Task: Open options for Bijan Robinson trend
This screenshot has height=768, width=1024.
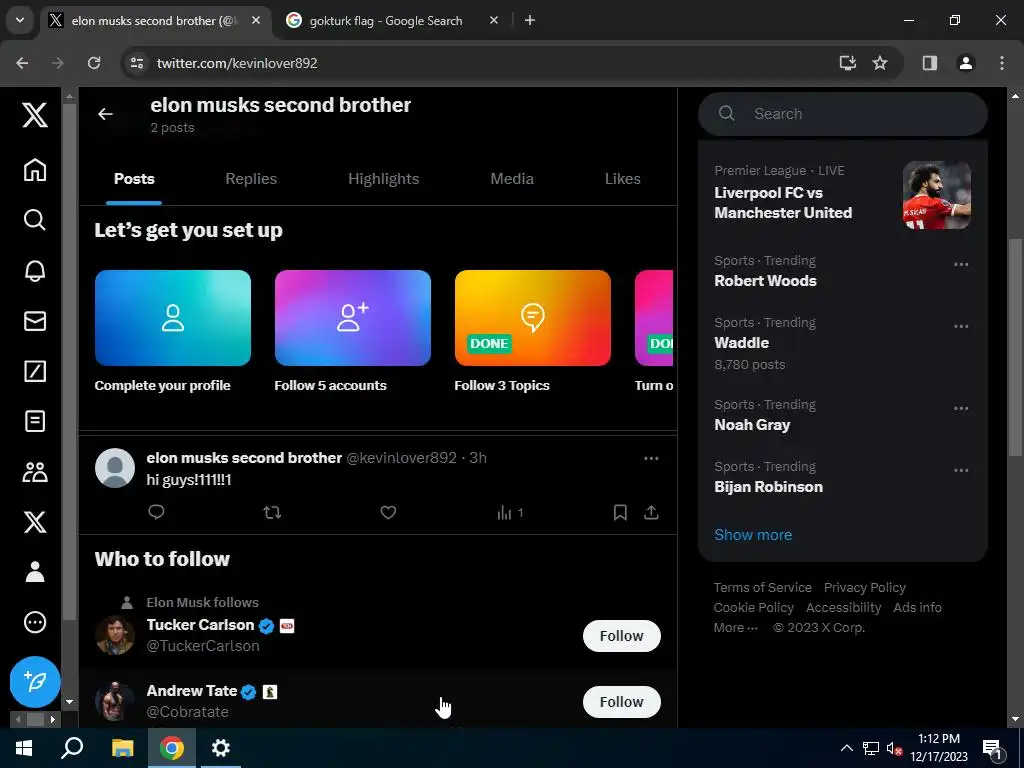Action: (961, 471)
